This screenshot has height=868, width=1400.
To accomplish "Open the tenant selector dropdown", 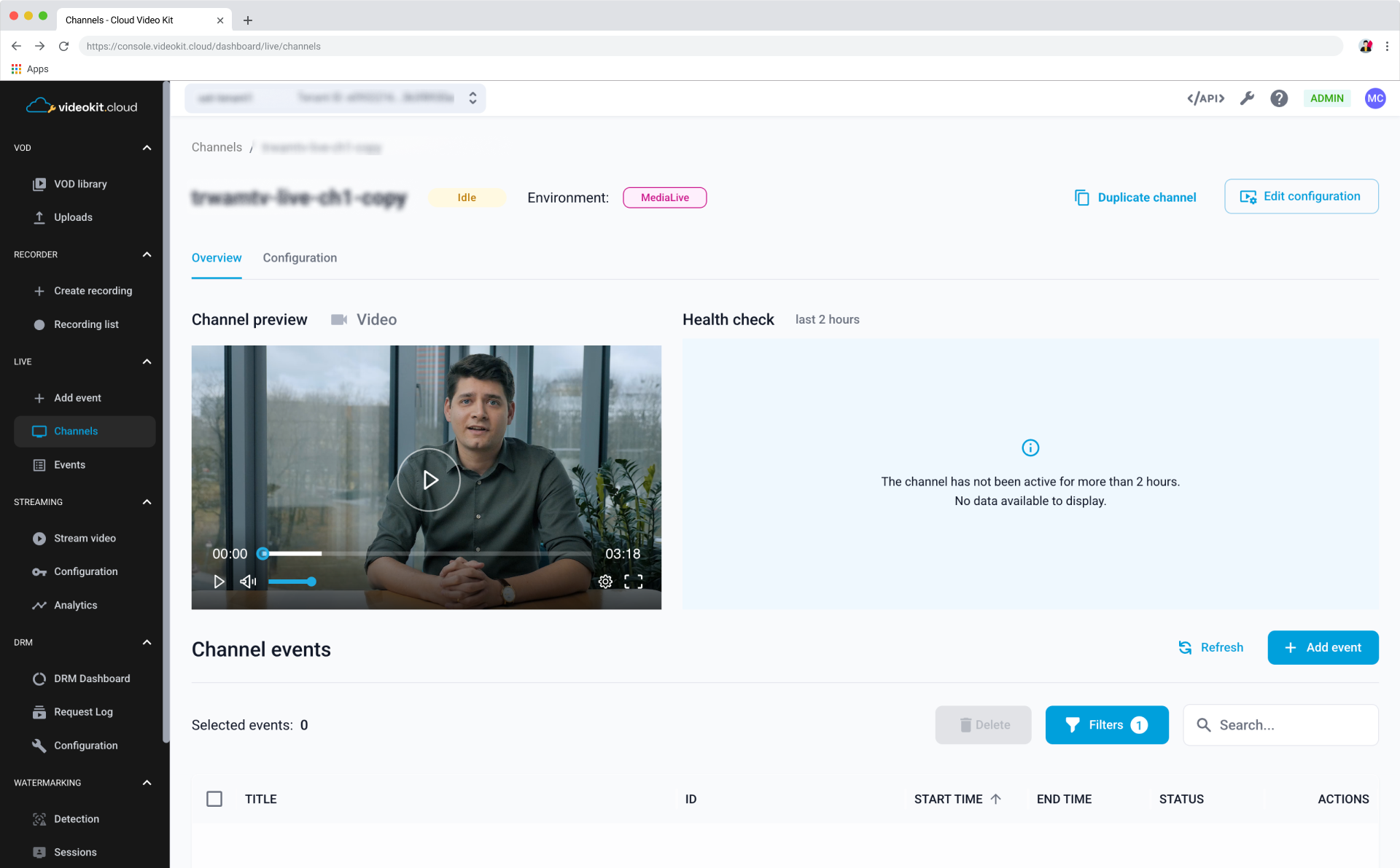I will coord(335,98).
